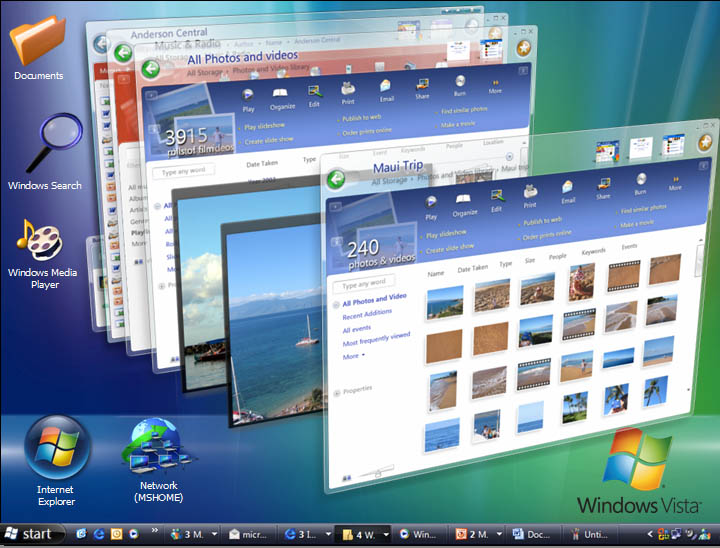The width and height of the screenshot is (720, 548).
Task: Sort by the Events column in Maui Trip
Action: coord(629,246)
